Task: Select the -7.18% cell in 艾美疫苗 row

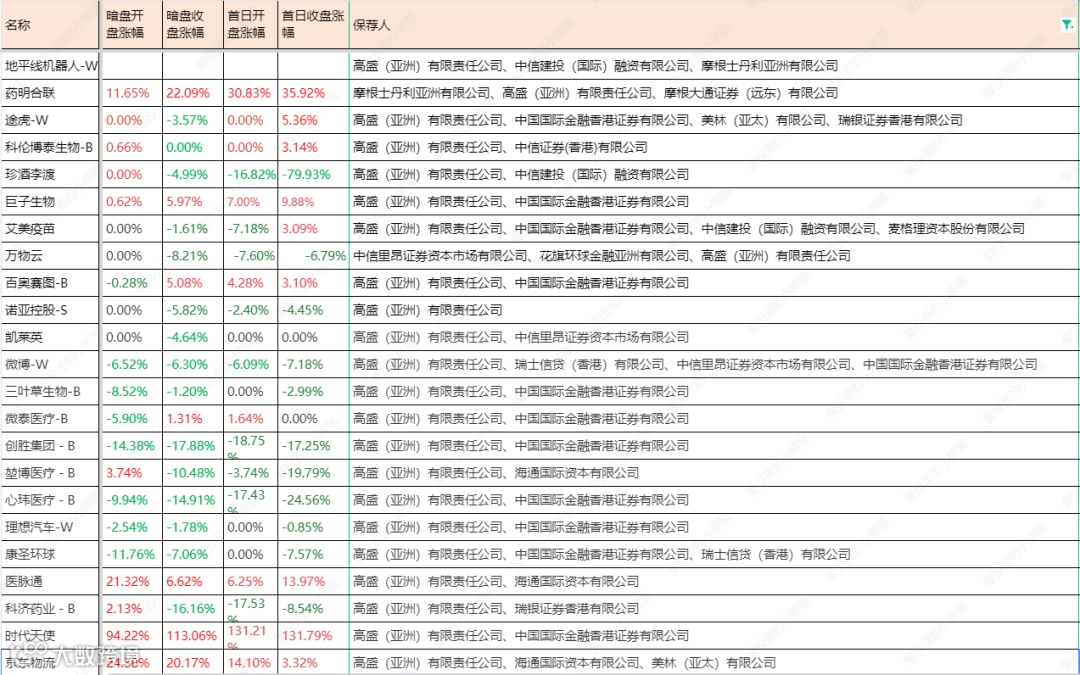Action: click(x=251, y=229)
